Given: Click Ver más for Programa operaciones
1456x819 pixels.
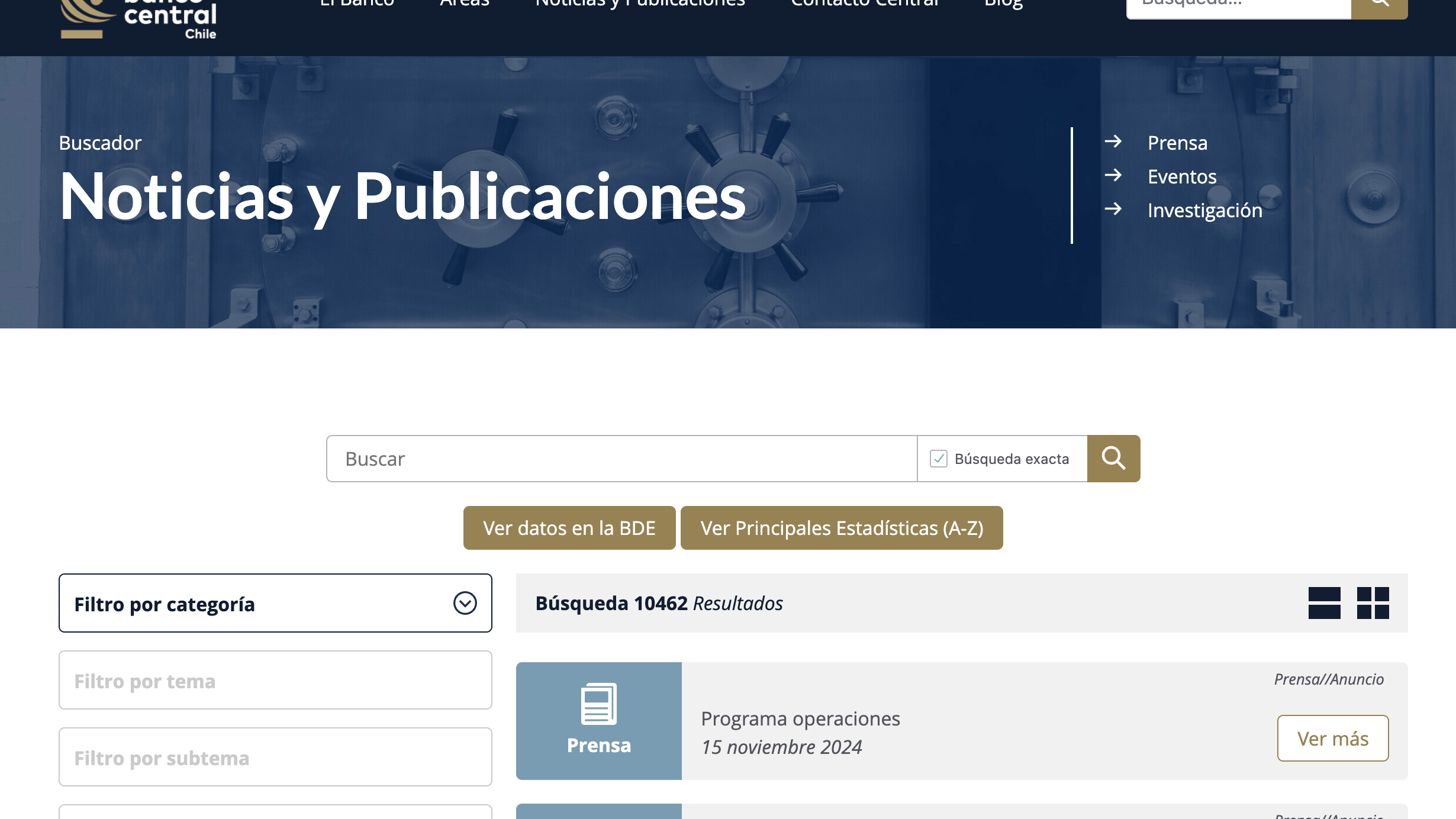Looking at the screenshot, I should 1333,738.
